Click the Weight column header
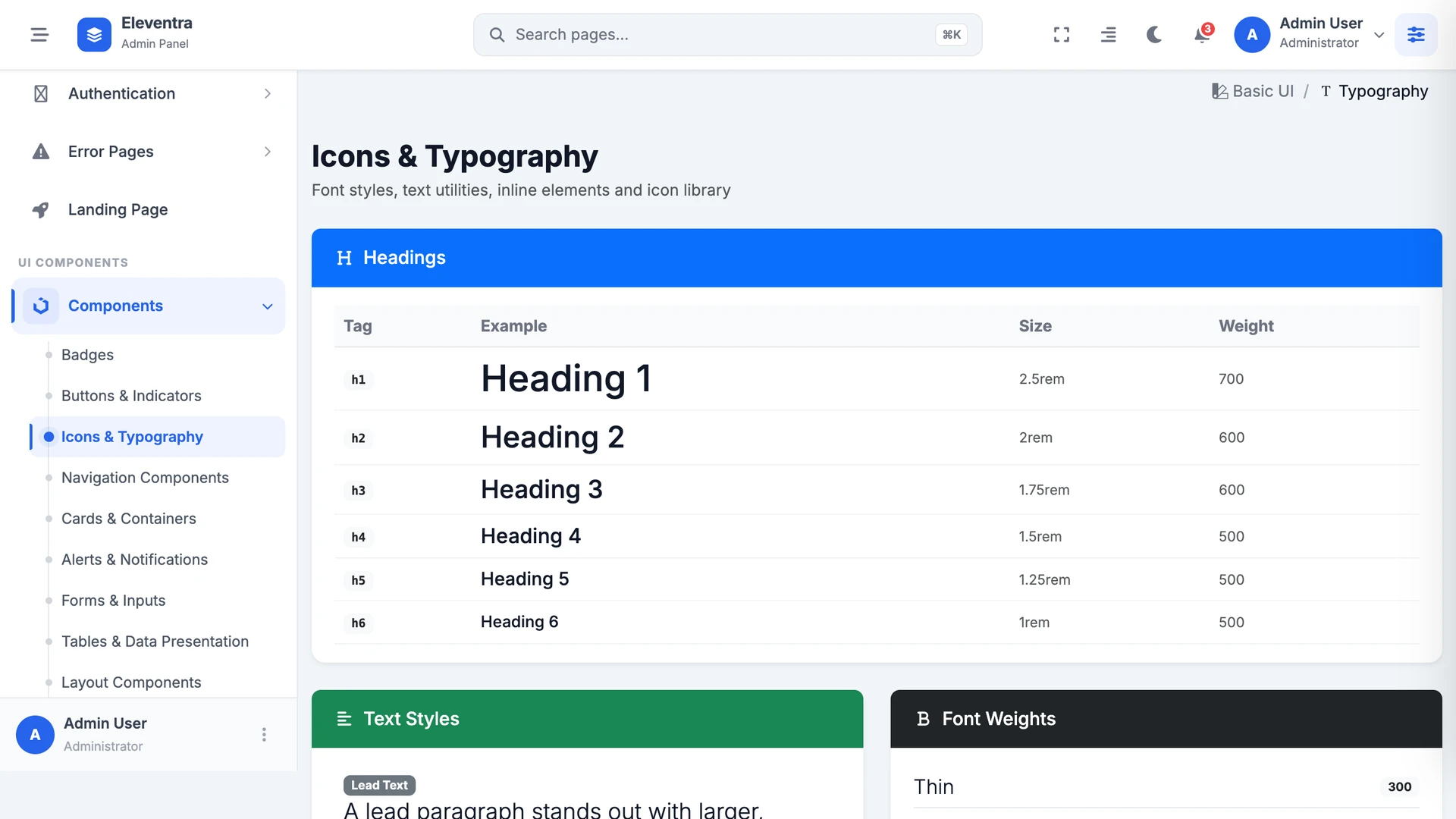The width and height of the screenshot is (1456, 819). (x=1246, y=326)
